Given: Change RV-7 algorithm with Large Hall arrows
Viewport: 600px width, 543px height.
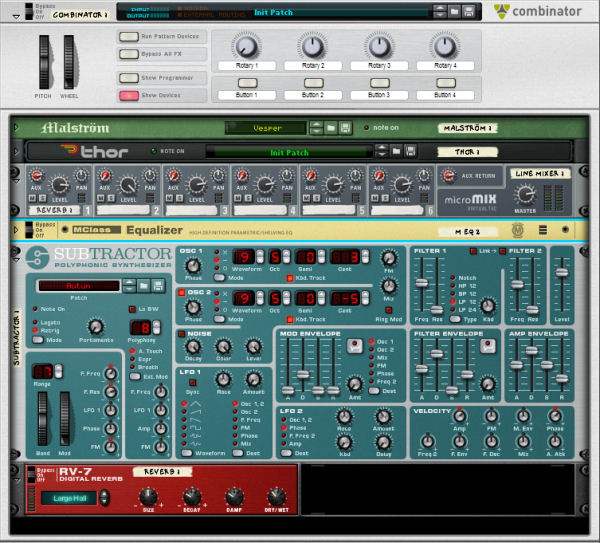Looking at the screenshot, I should tap(104, 498).
